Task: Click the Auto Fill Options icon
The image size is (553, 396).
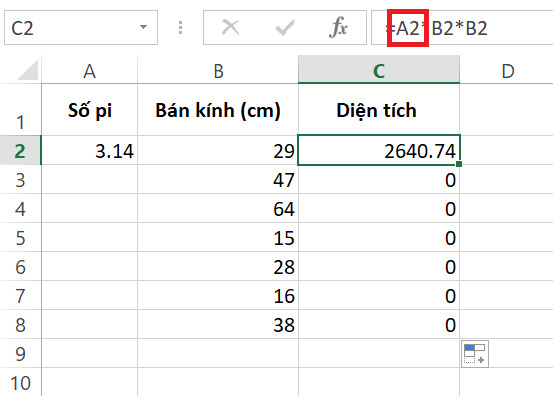Action: [x=475, y=354]
